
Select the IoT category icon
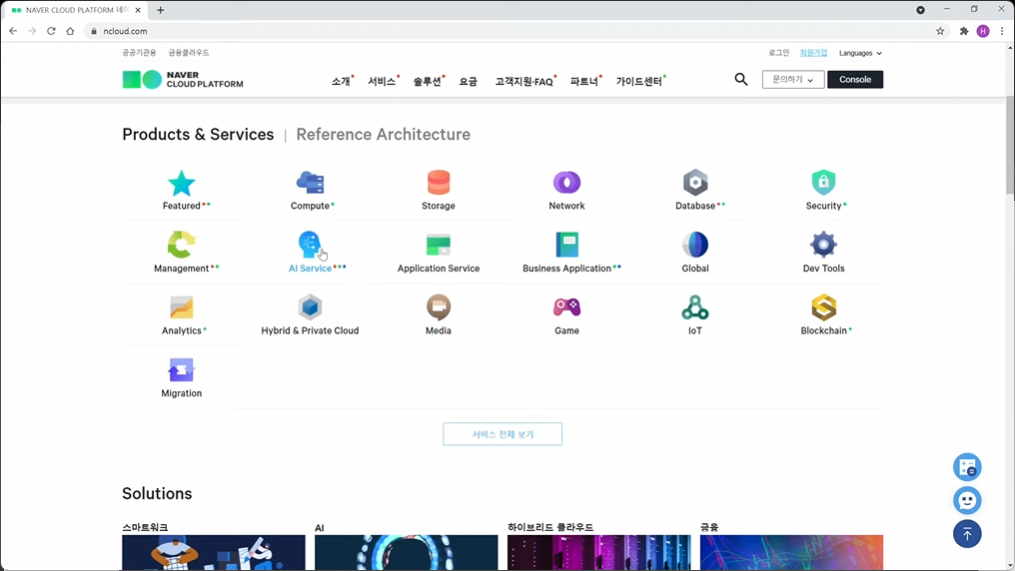(695, 308)
